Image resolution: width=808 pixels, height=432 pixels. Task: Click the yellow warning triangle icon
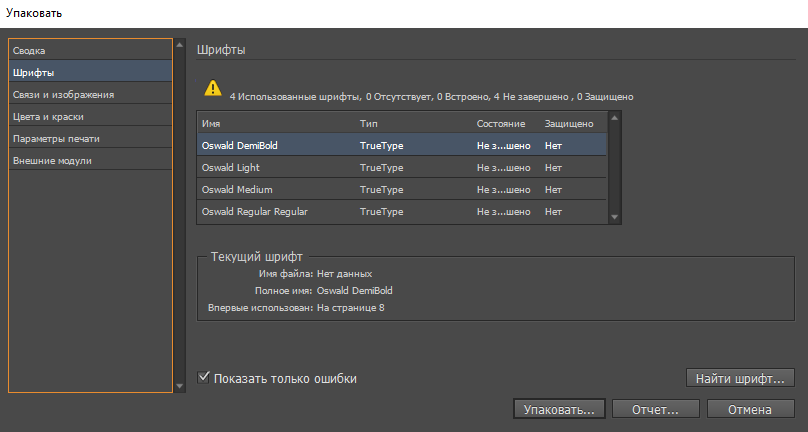[212, 87]
